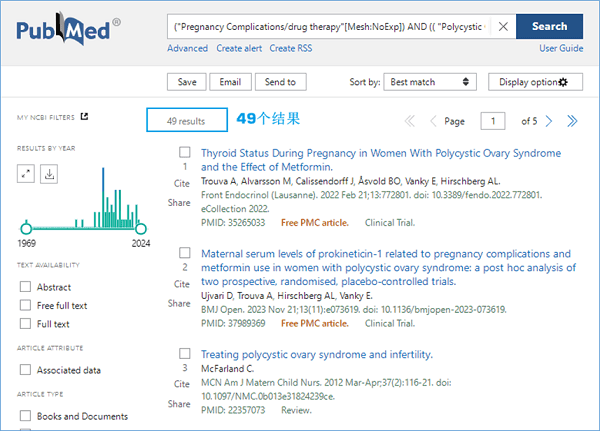Click the page number input field
The width and height of the screenshot is (600, 431).
coord(493,121)
